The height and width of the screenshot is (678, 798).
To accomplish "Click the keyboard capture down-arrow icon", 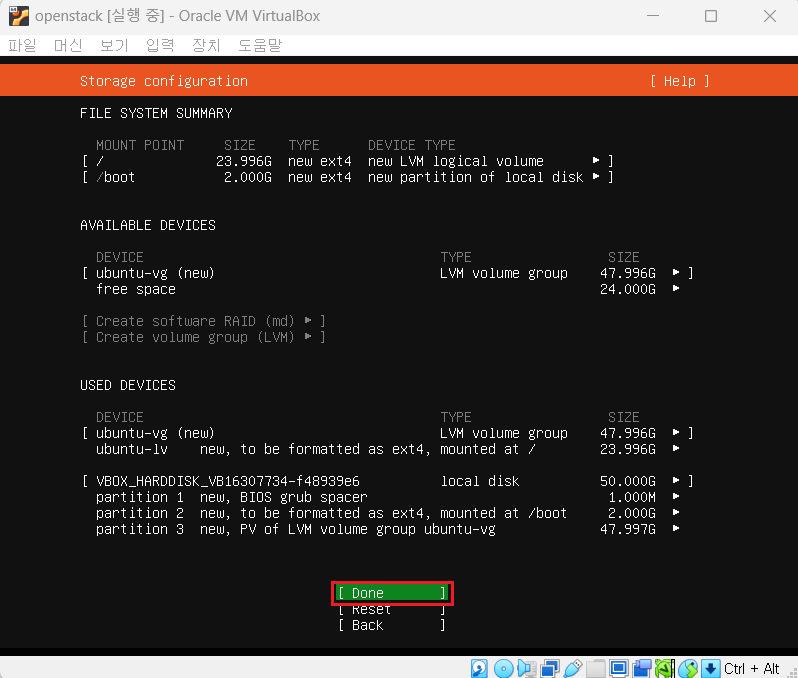I will coord(710,668).
